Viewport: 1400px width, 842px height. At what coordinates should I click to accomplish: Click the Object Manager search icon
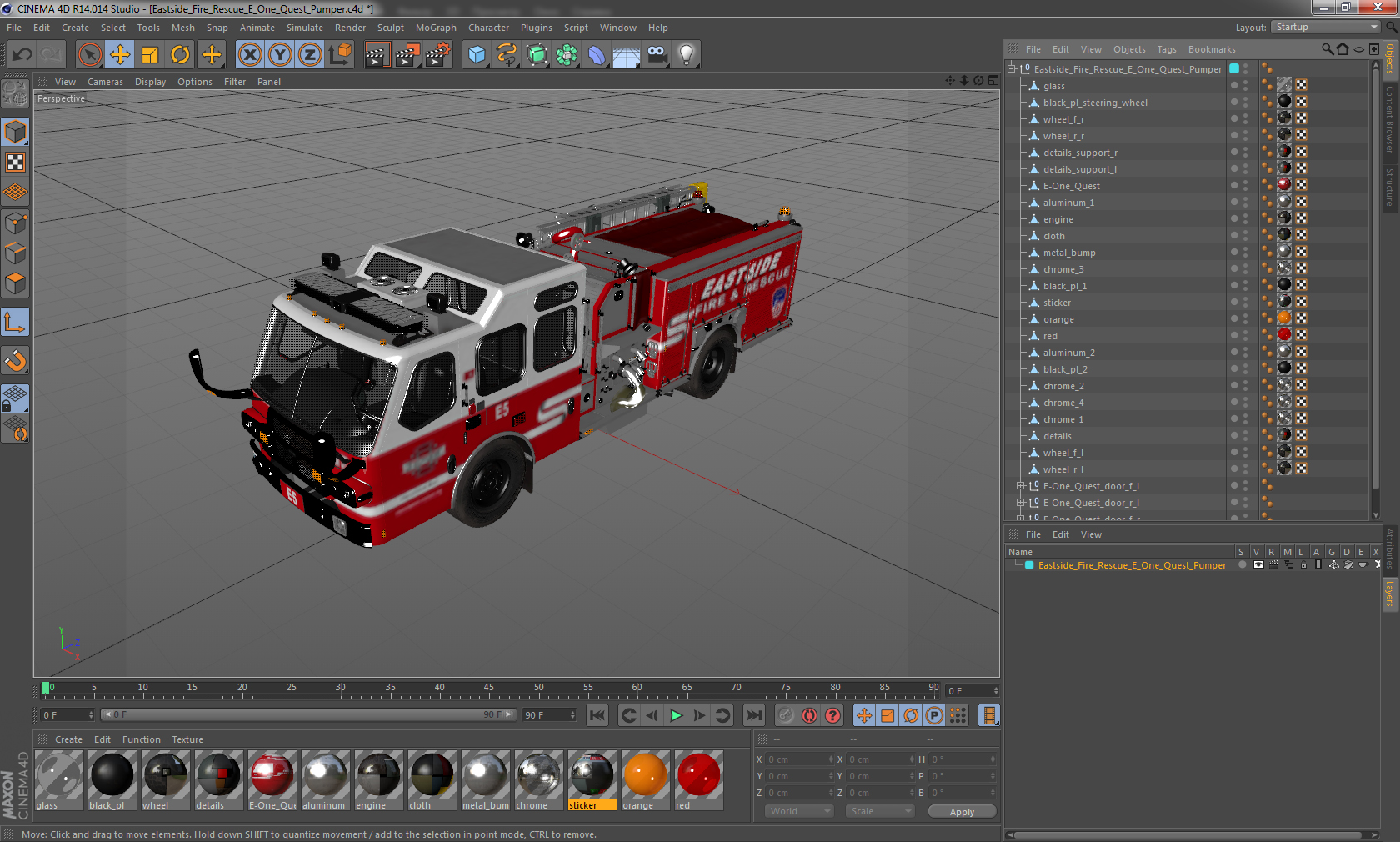[x=1327, y=49]
